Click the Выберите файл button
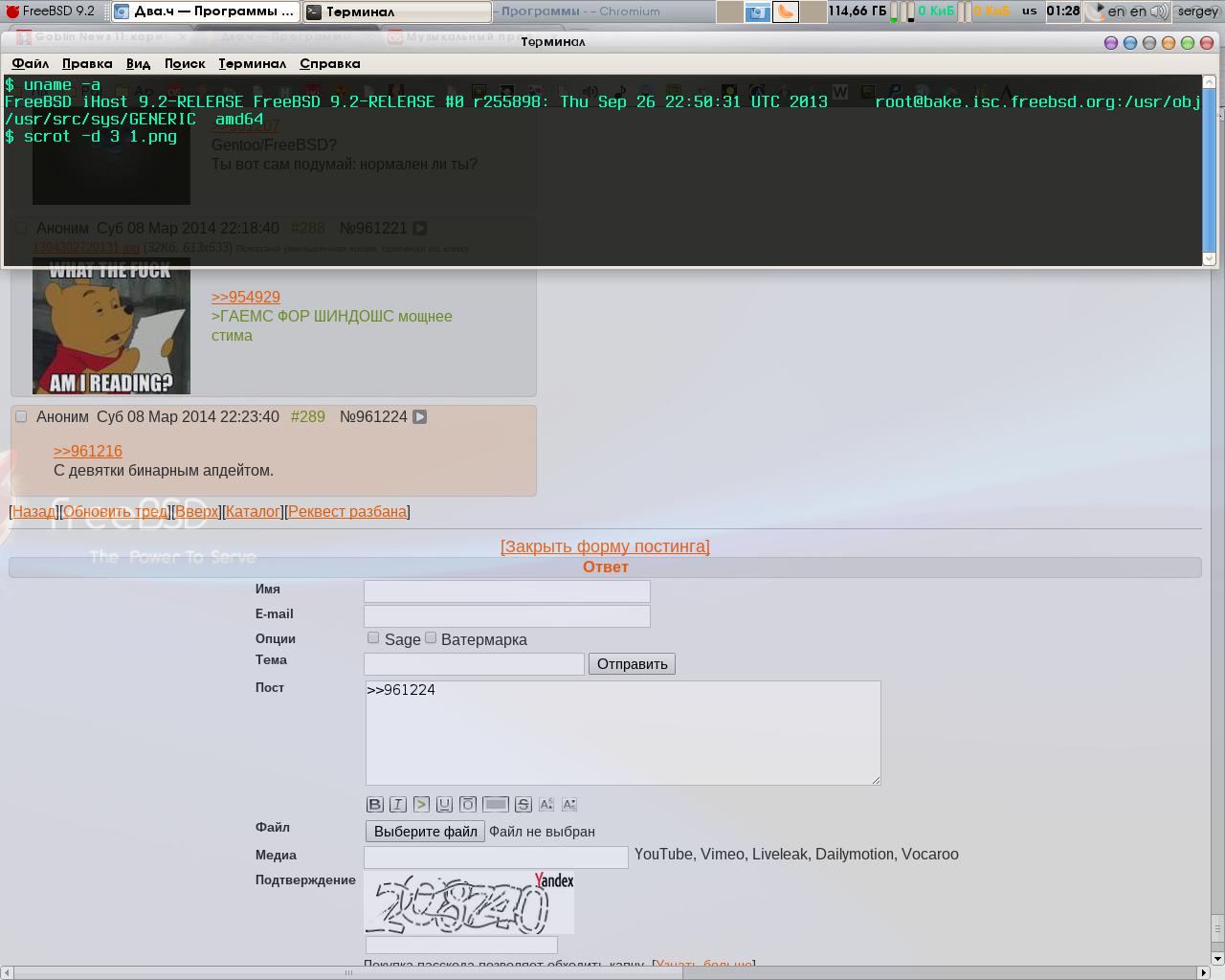The image size is (1225, 980). click(426, 832)
